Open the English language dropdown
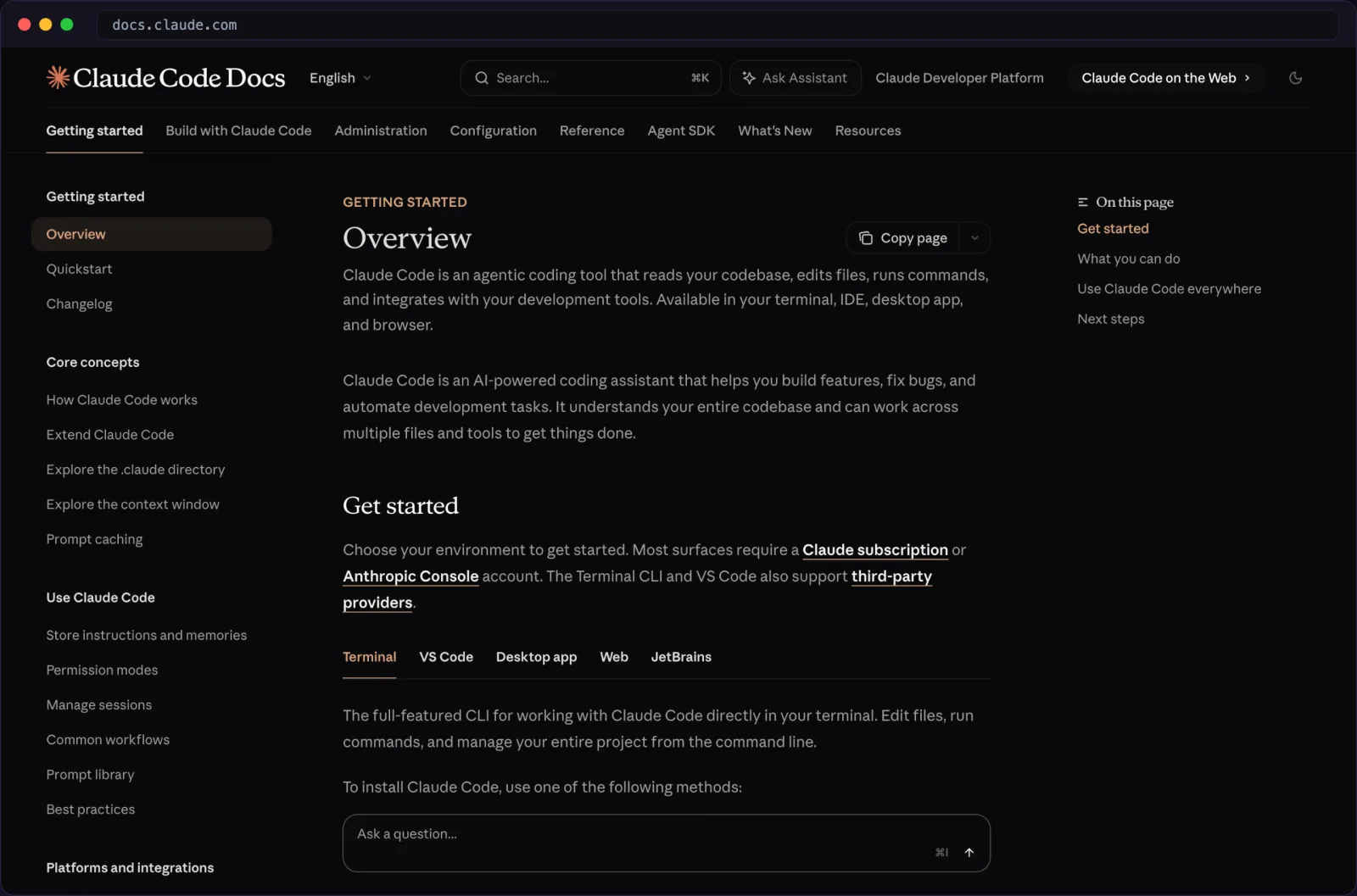Viewport: 1357px width, 896px height. (340, 78)
